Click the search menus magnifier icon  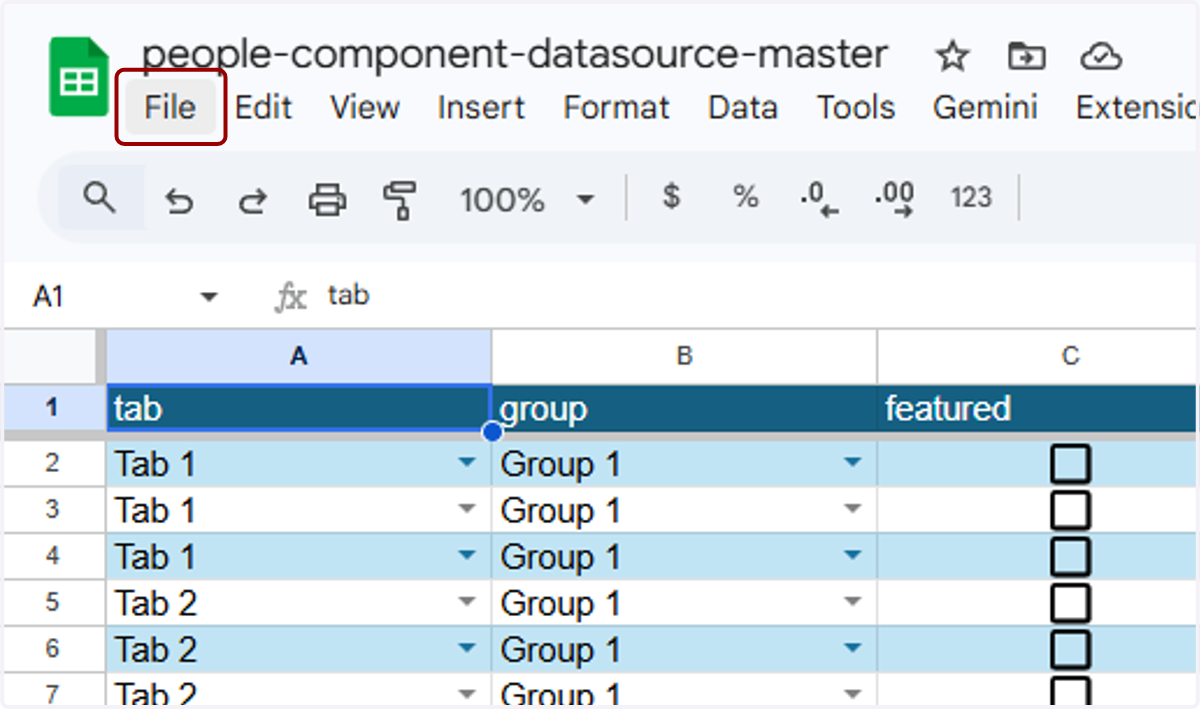99,198
